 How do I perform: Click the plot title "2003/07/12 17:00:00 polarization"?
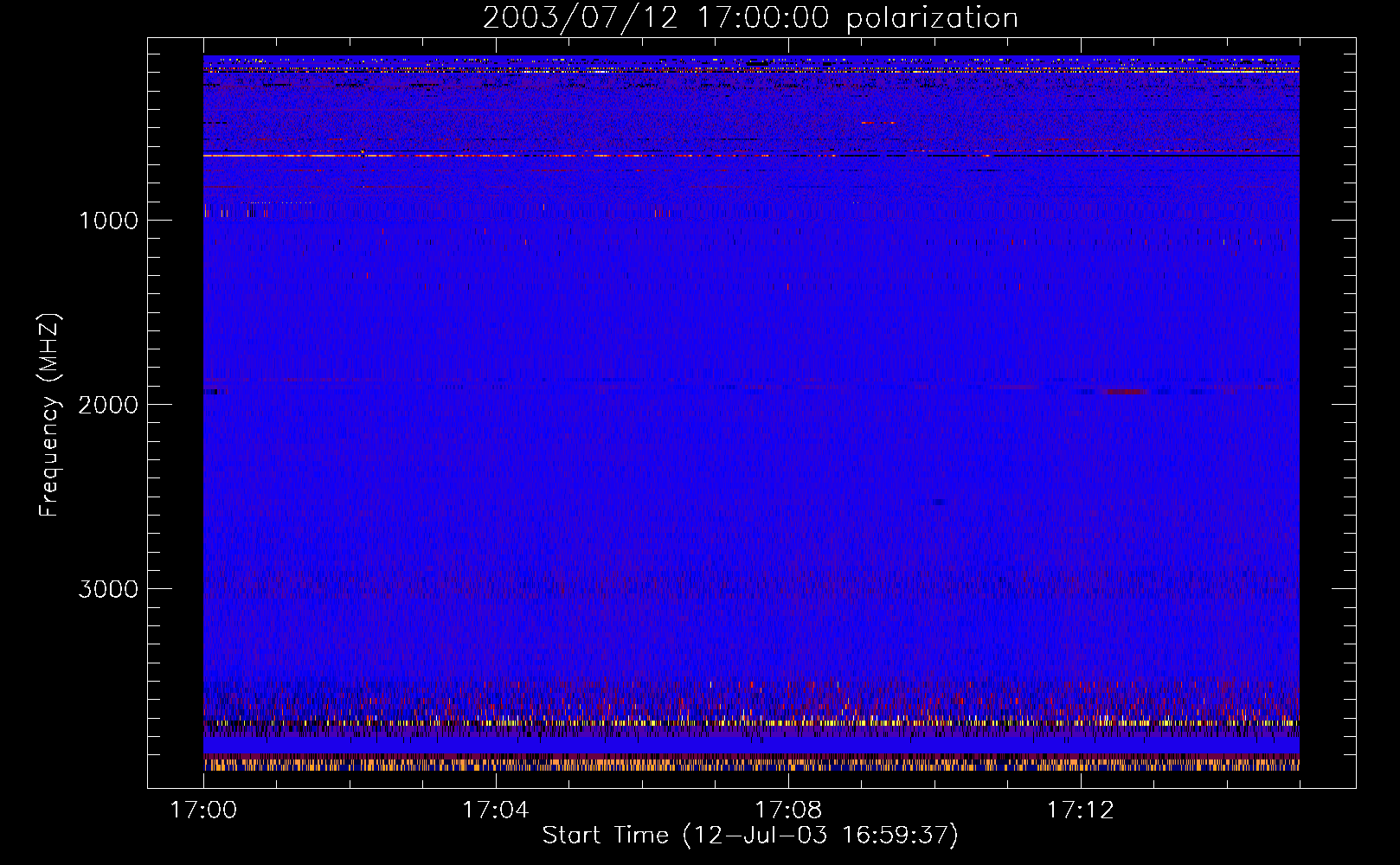coord(750,18)
